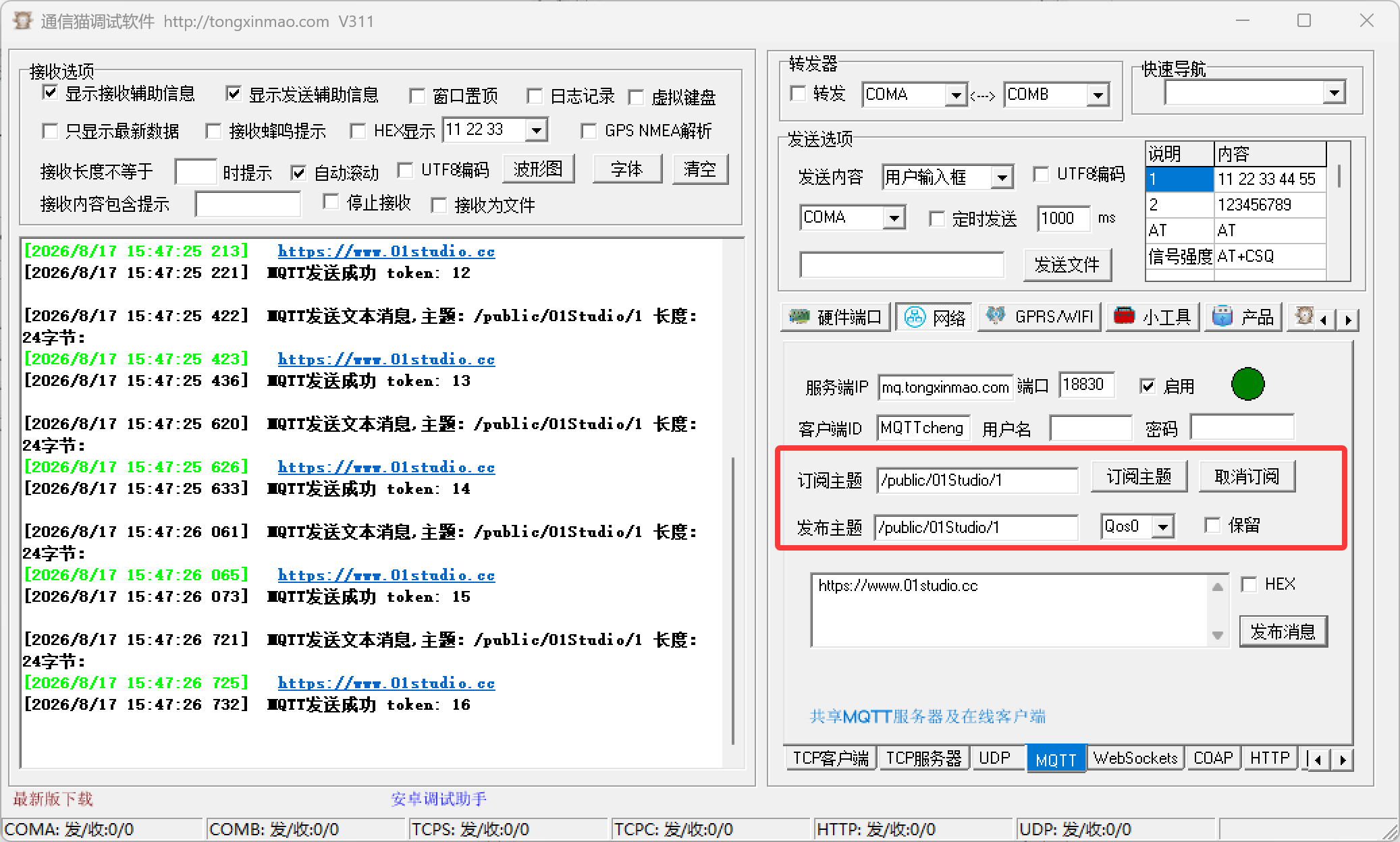The width and height of the screenshot is (1400, 842).
Task: Open 安卓调试助手 link
Action: [x=439, y=799]
